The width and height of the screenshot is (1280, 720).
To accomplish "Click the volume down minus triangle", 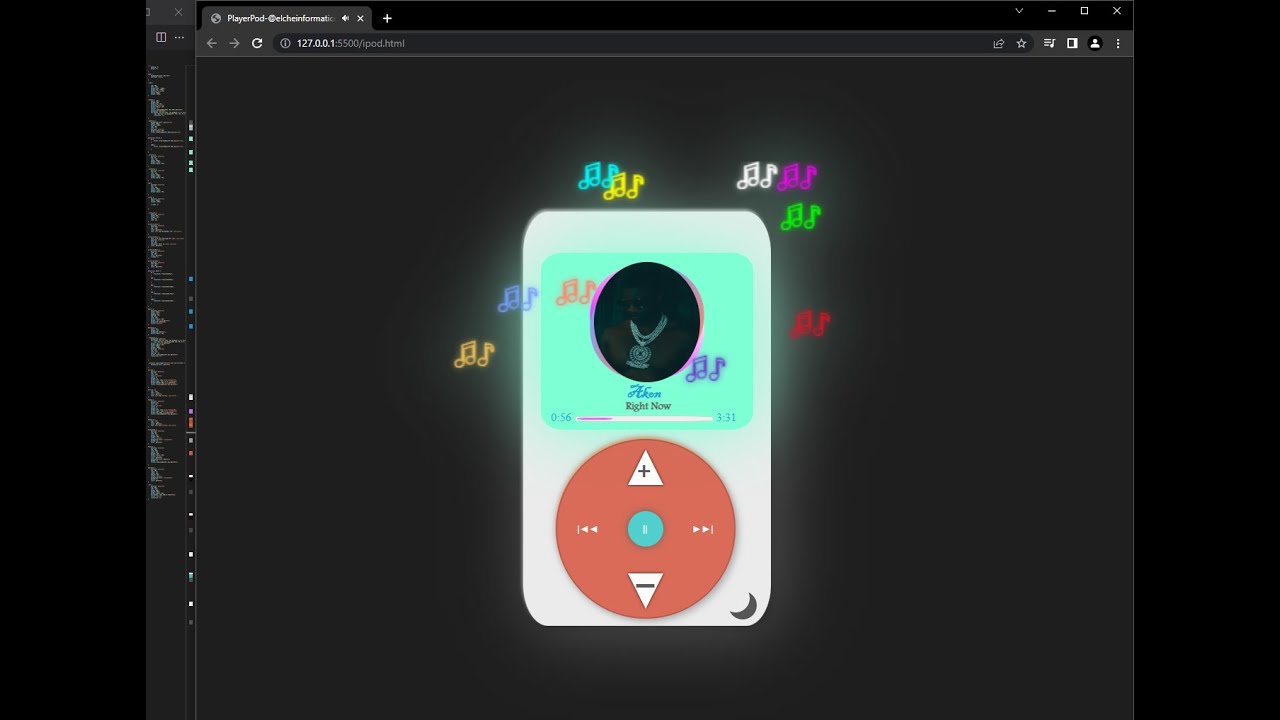I will (x=645, y=589).
